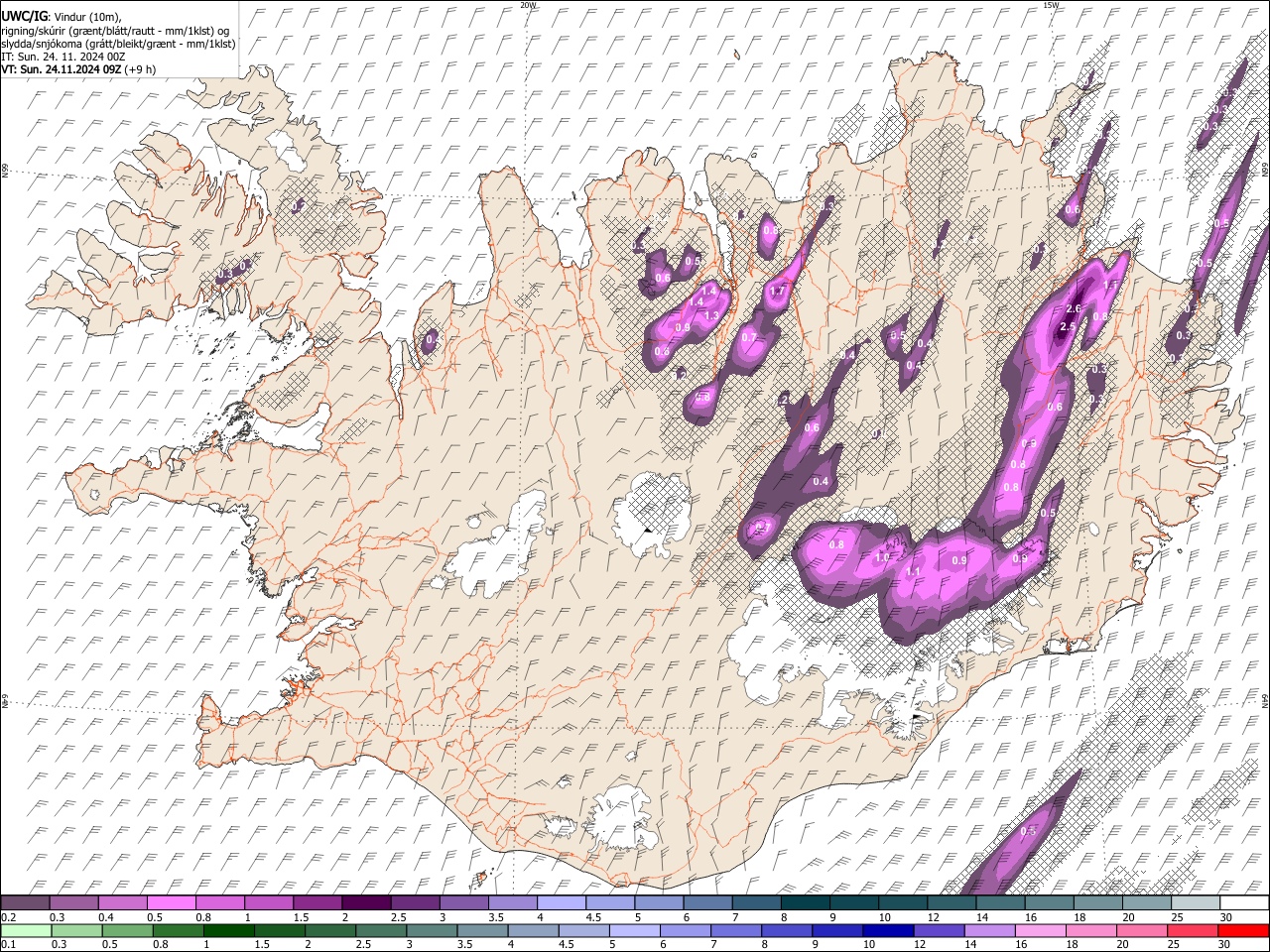This screenshot has height=952, width=1270.
Task: Click the 'VT: Sun. 24.11.2024 09Z (+9 h)' line
Action: point(78,69)
